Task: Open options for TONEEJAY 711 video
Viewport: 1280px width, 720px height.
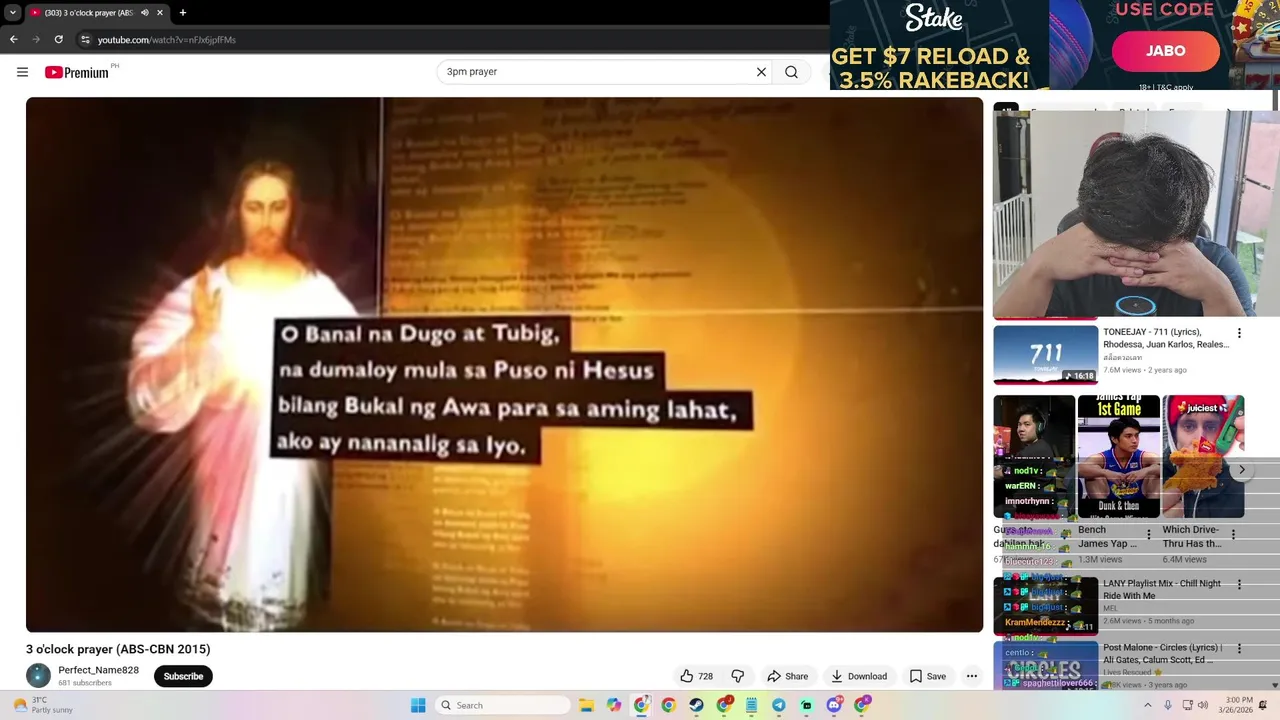Action: point(1239,333)
